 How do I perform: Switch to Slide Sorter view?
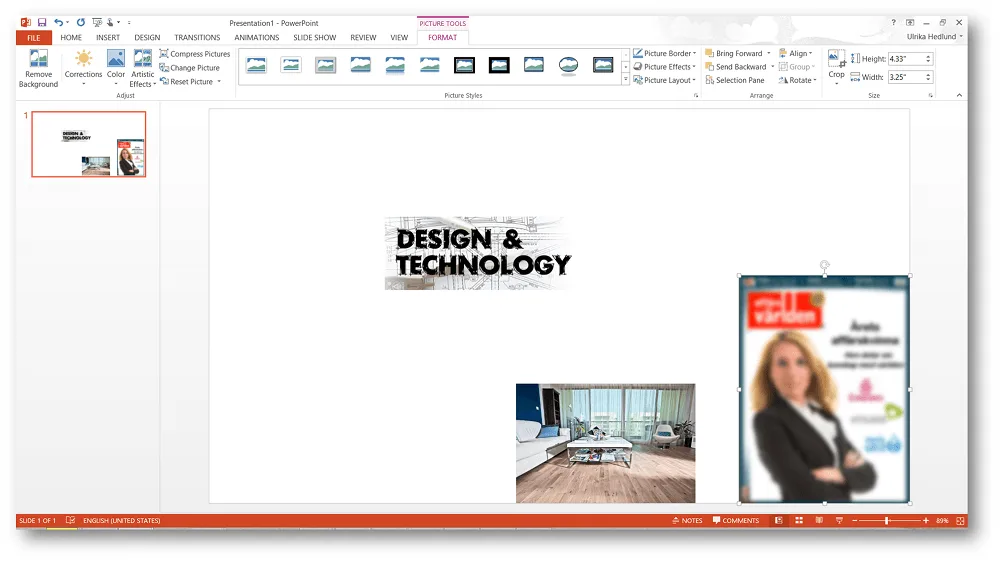click(798, 521)
